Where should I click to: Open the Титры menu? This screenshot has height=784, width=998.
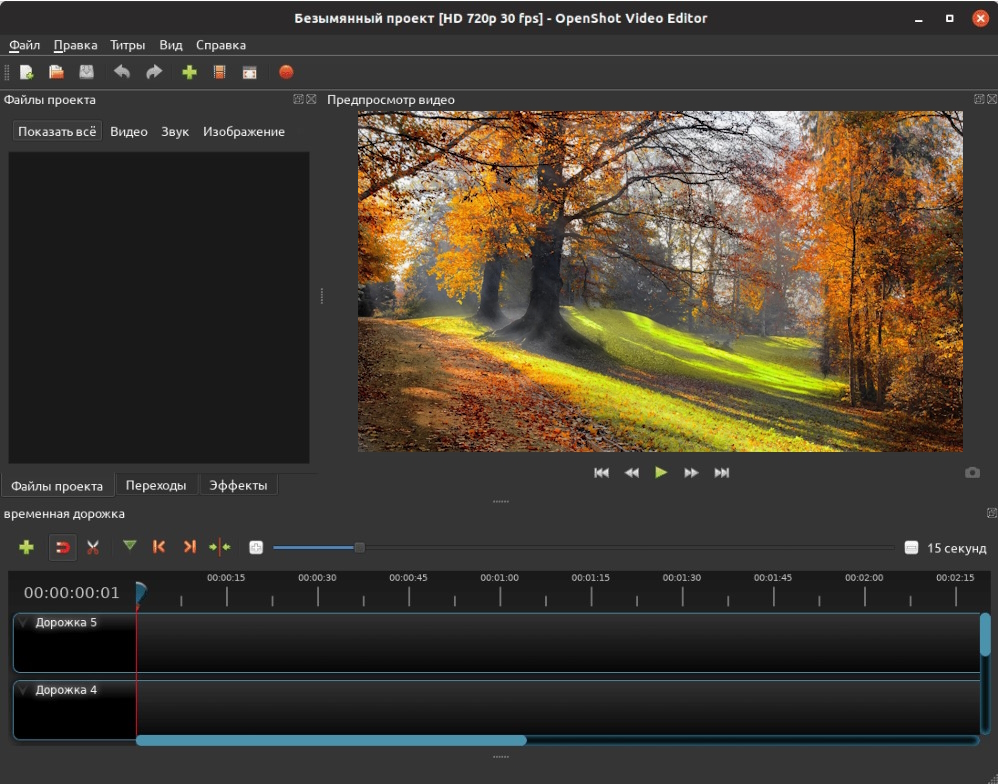tap(127, 45)
